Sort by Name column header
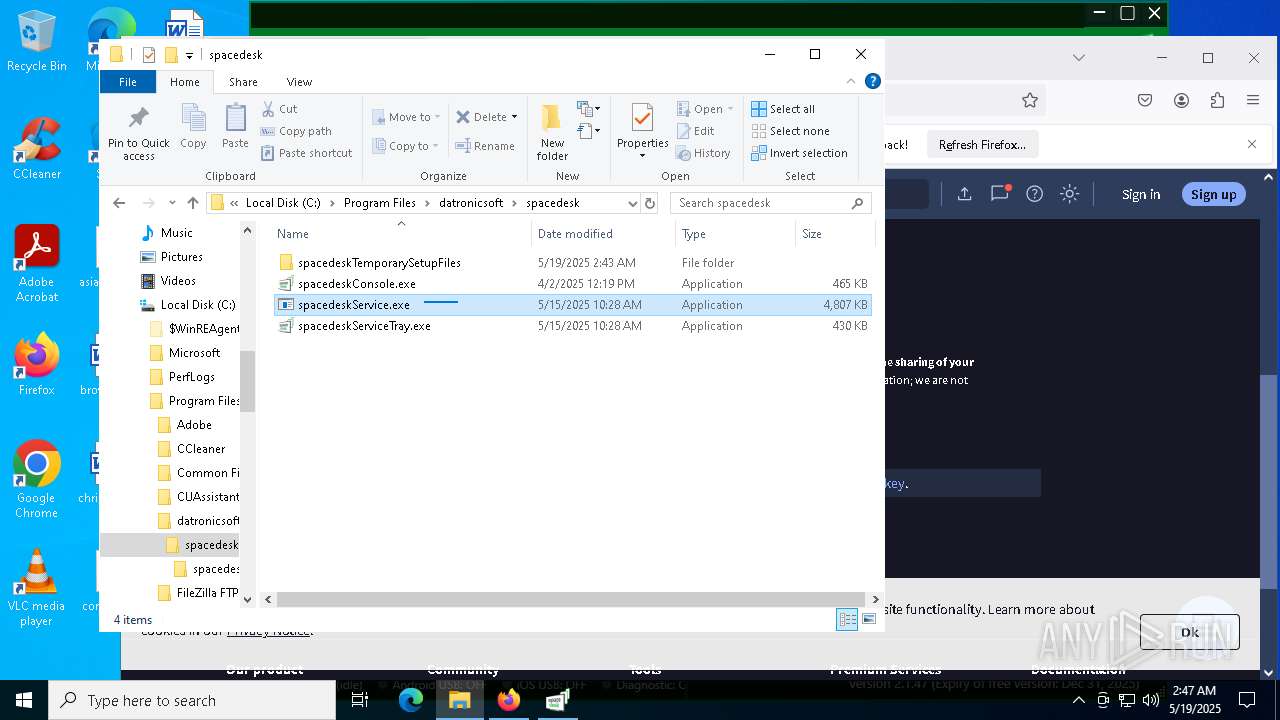 coord(402,234)
